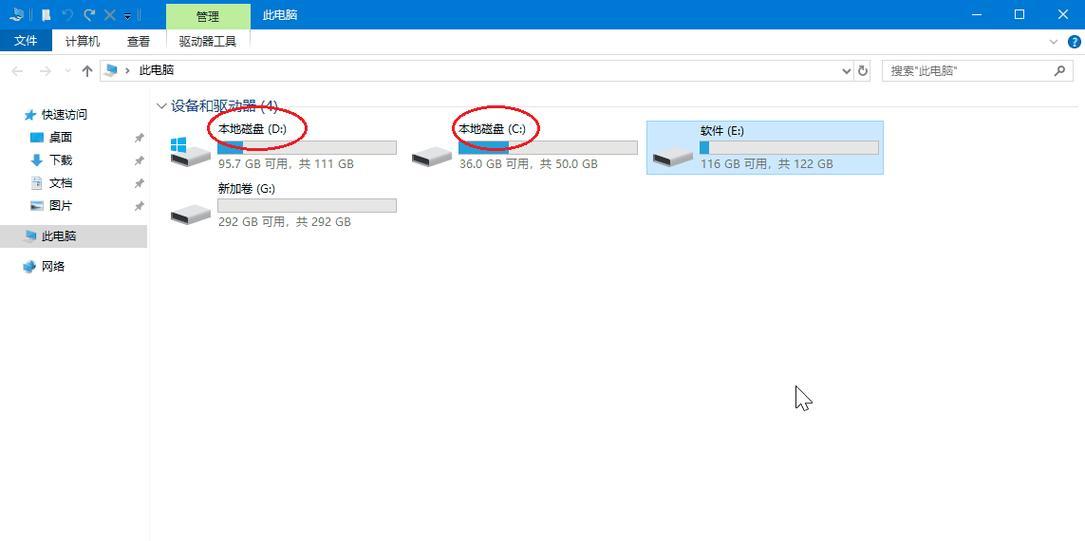The height and width of the screenshot is (541, 1085).
Task: Click the 软件 (E:) capacity bar
Action: (x=789, y=147)
